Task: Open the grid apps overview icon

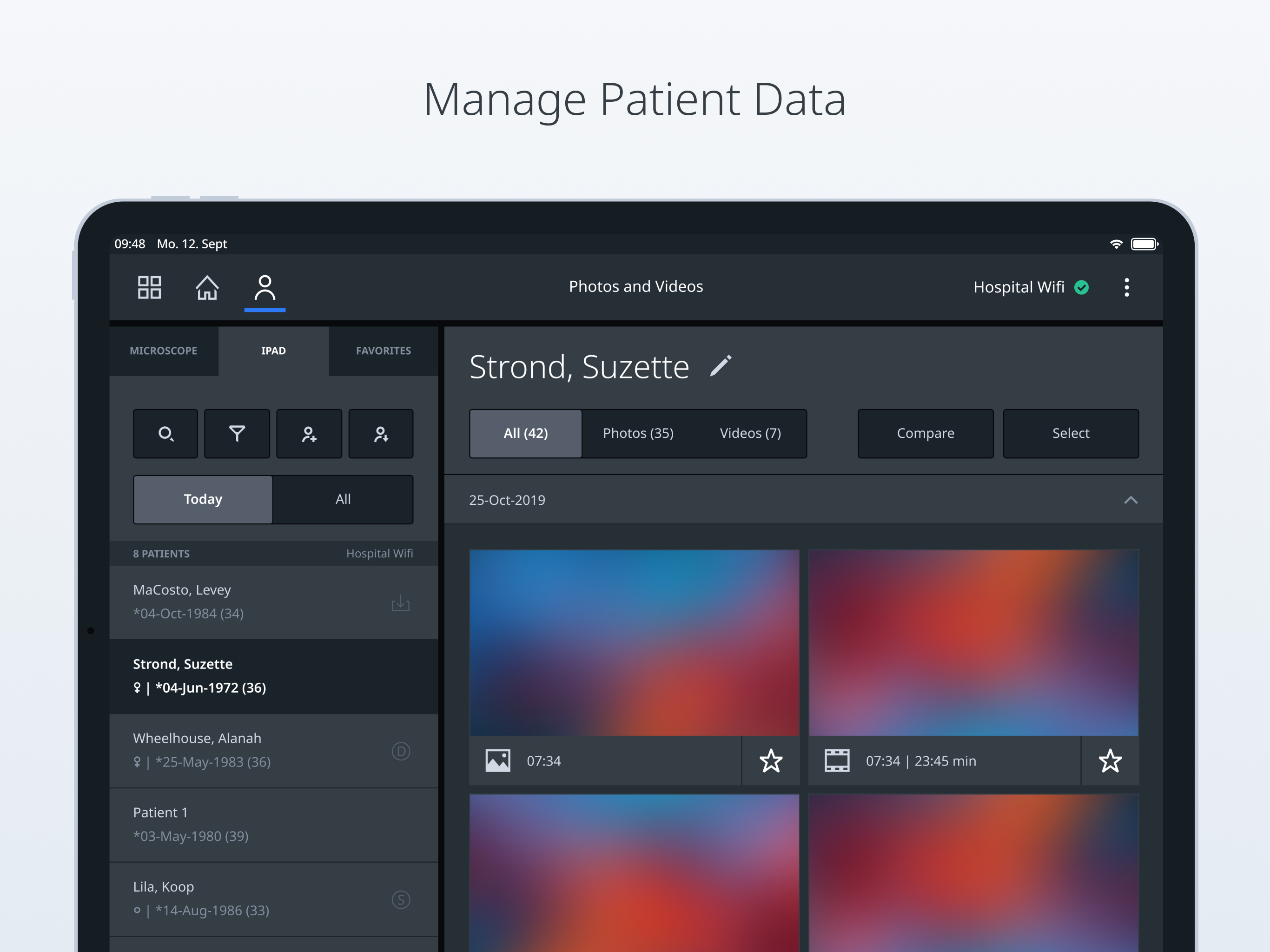Action: tap(149, 287)
